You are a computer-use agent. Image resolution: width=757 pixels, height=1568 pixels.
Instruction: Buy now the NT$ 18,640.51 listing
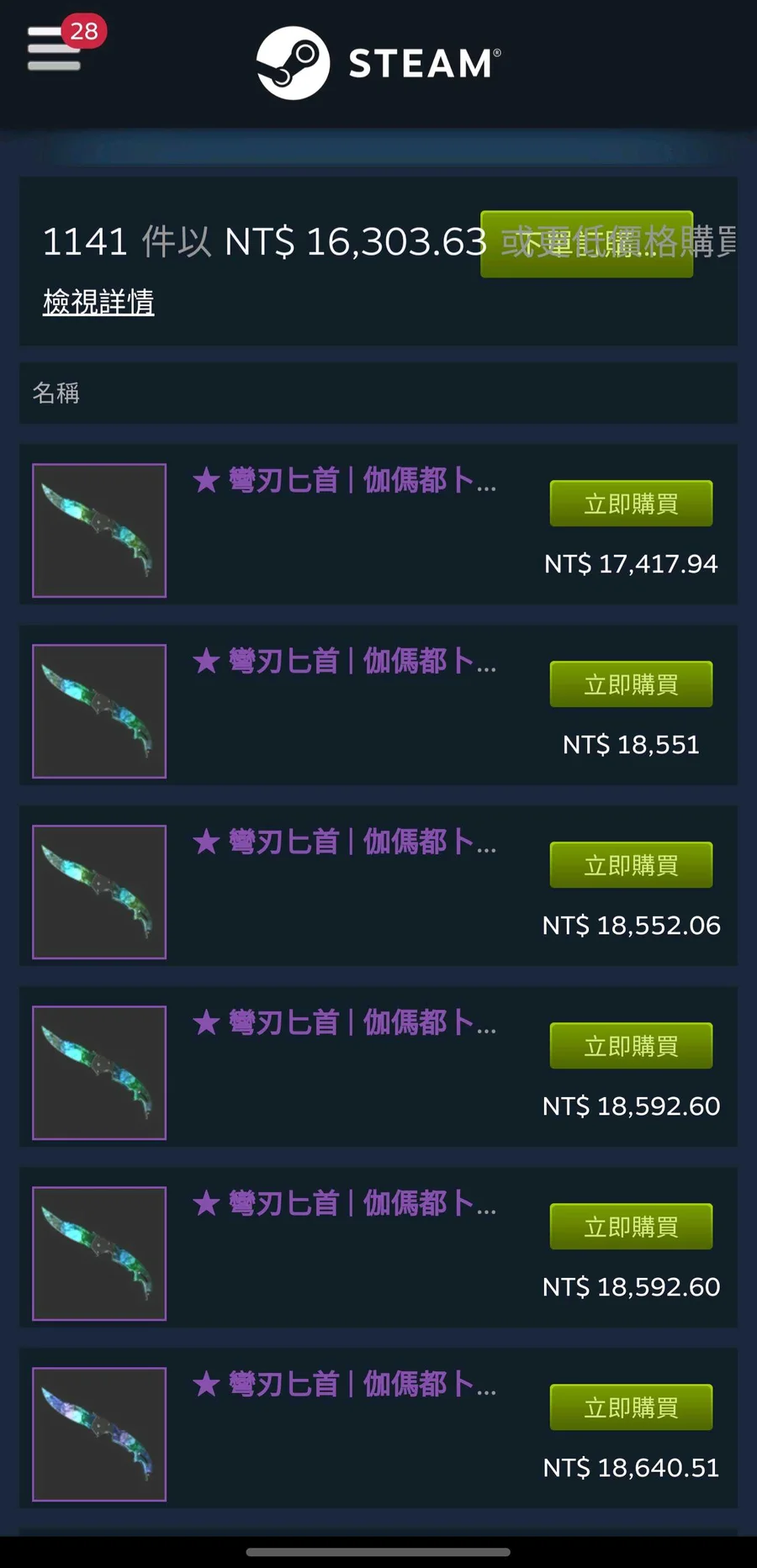click(631, 1407)
